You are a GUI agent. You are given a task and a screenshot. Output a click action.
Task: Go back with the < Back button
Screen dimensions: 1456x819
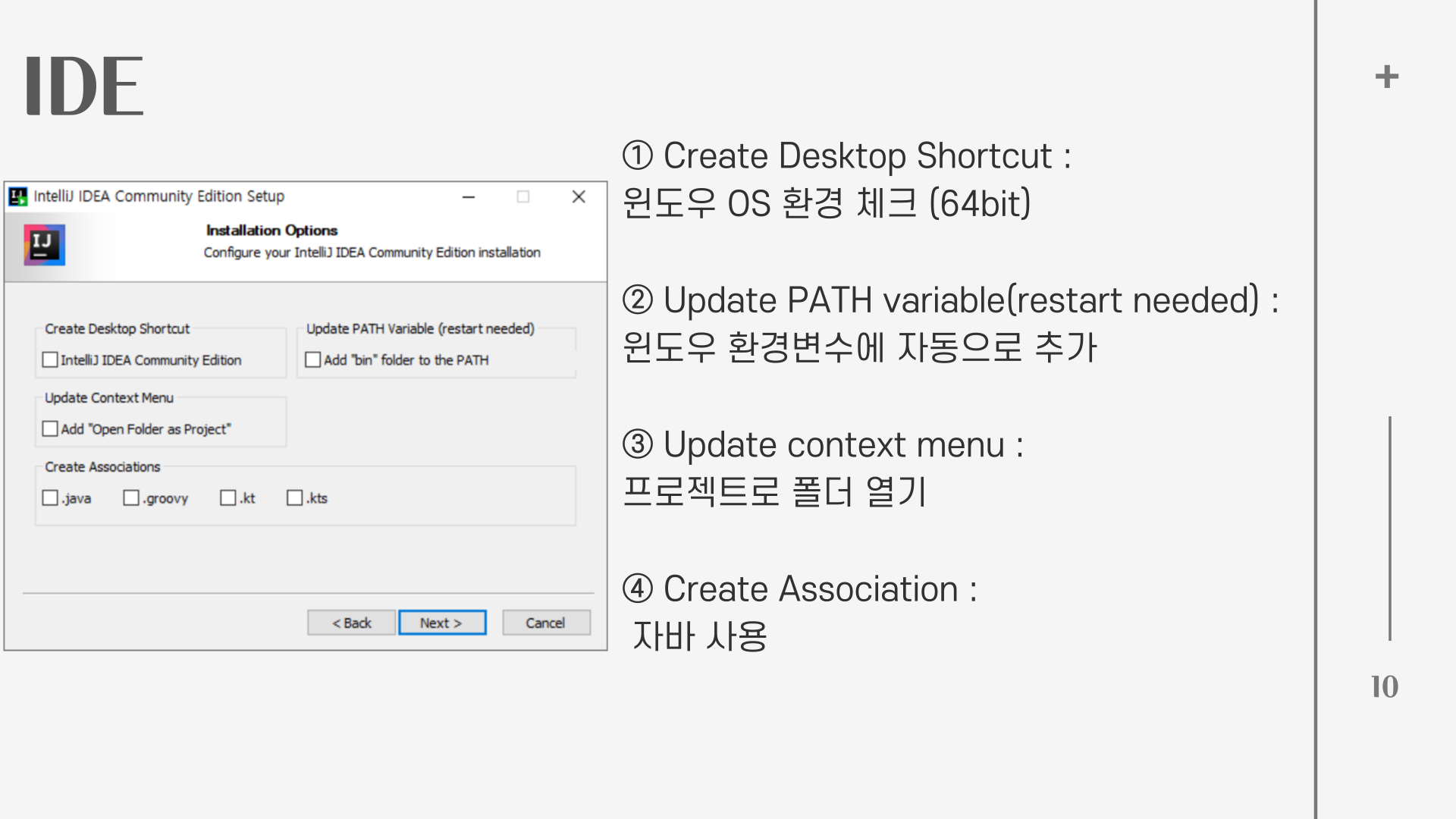[351, 623]
